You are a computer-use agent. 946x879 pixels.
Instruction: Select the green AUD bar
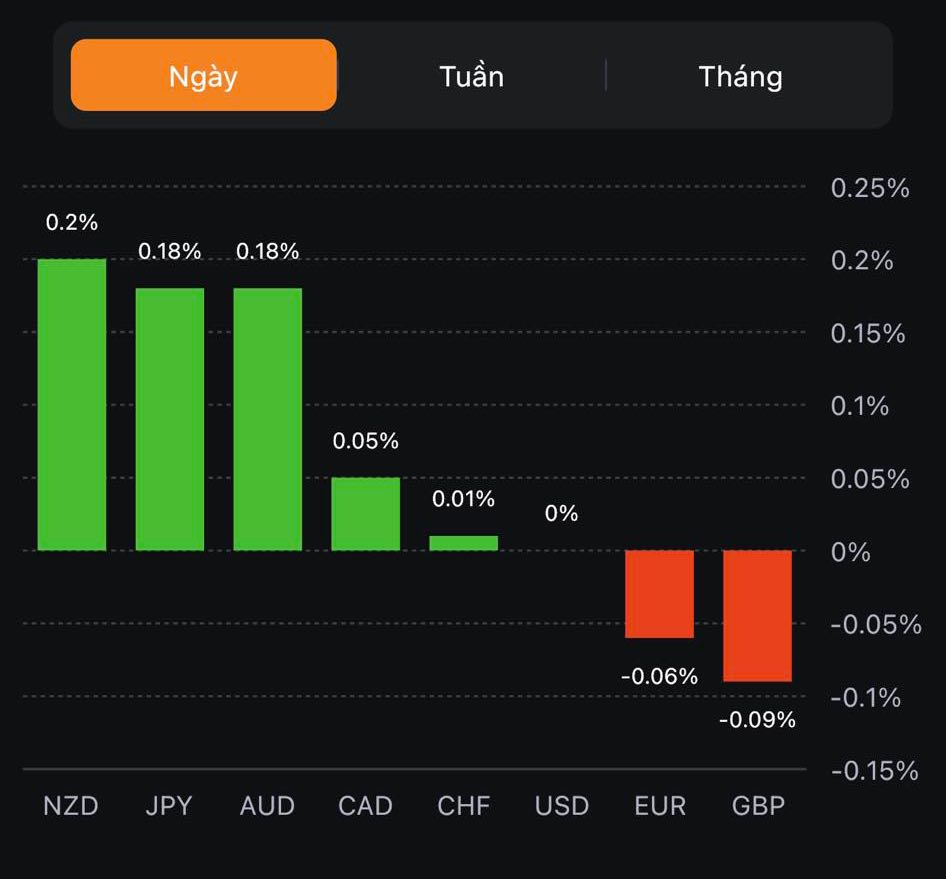tap(267, 420)
